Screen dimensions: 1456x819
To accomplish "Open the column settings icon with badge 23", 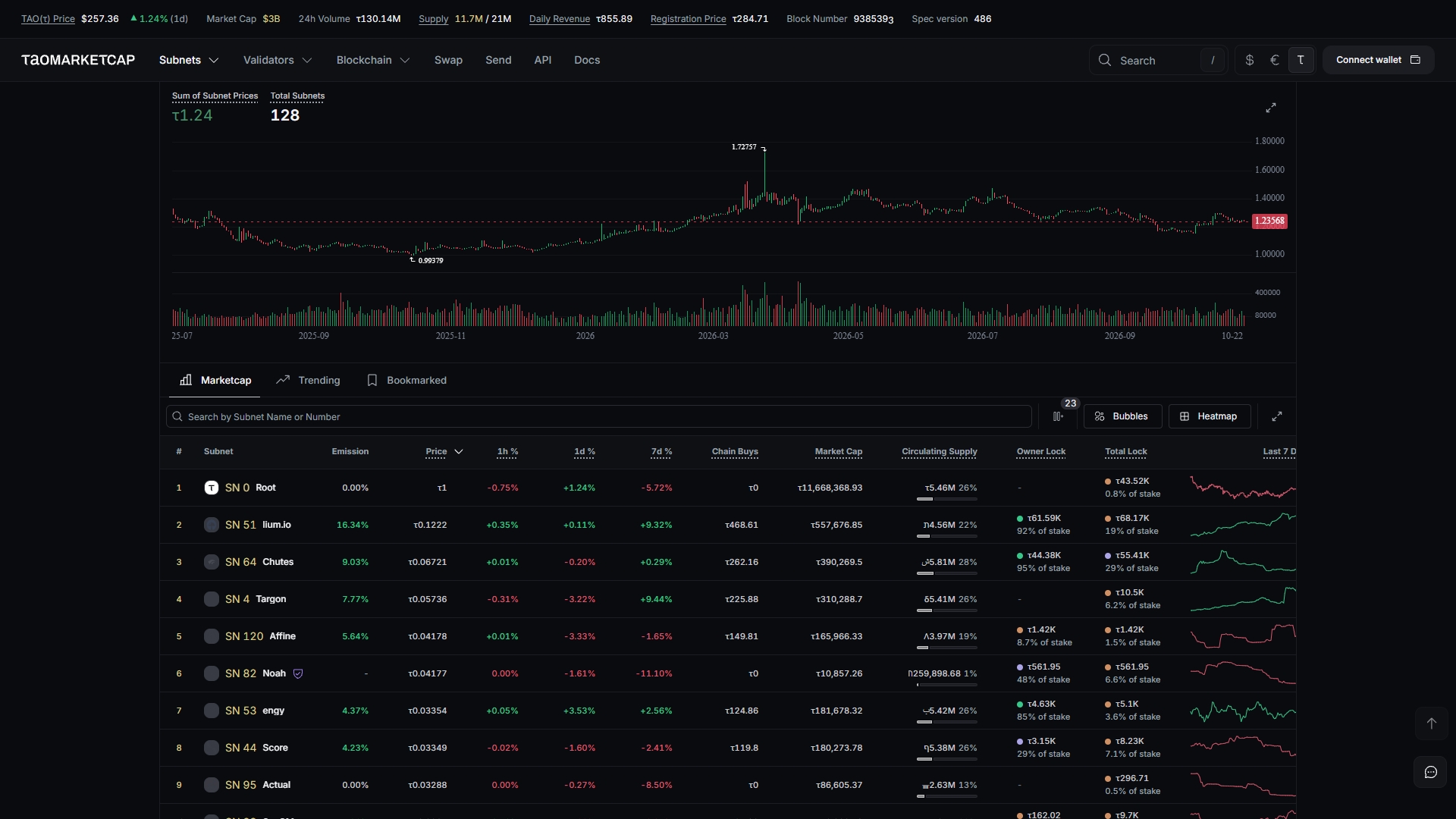I will (1058, 416).
